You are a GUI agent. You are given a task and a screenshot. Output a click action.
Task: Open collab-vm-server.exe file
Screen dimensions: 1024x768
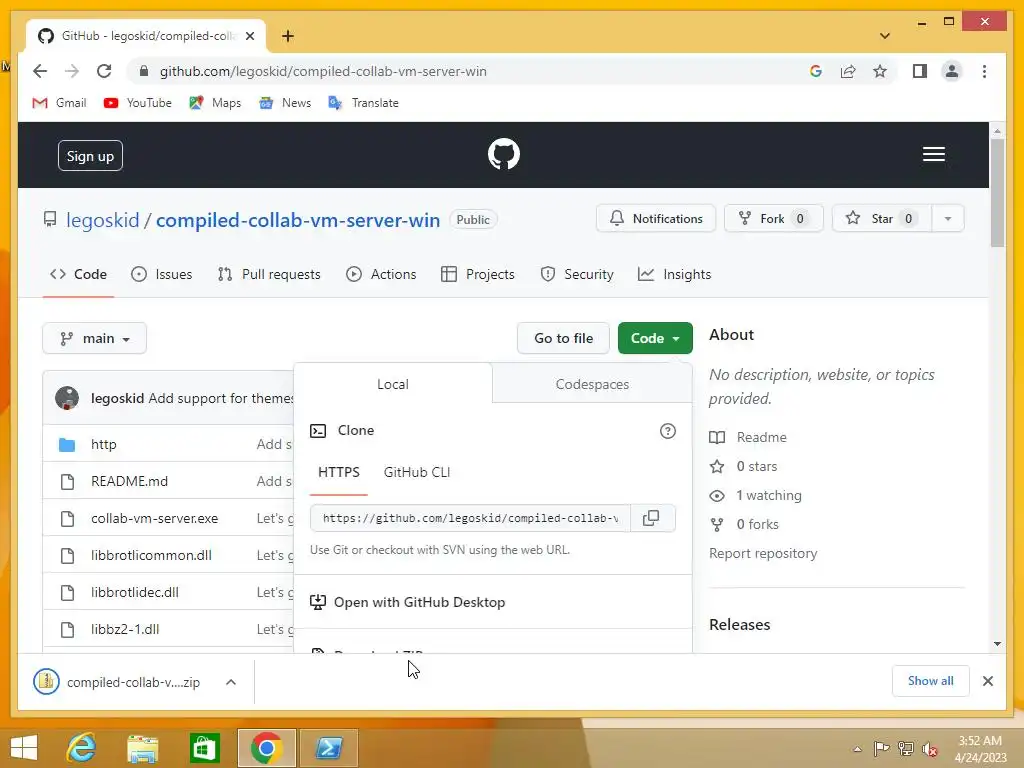click(154, 519)
